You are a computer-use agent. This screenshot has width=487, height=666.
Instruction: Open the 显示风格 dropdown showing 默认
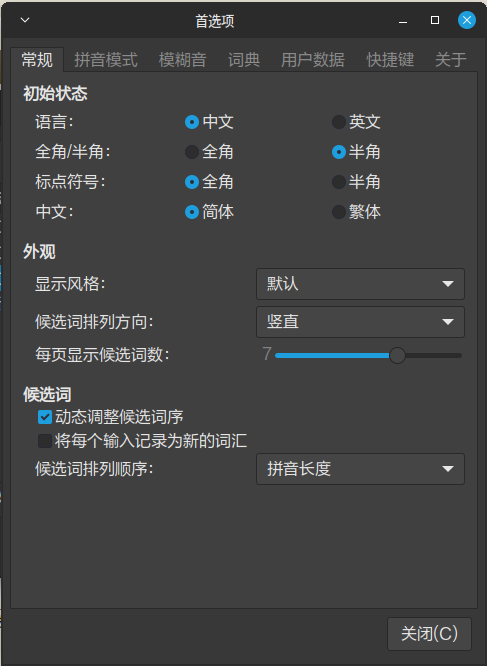[360, 284]
